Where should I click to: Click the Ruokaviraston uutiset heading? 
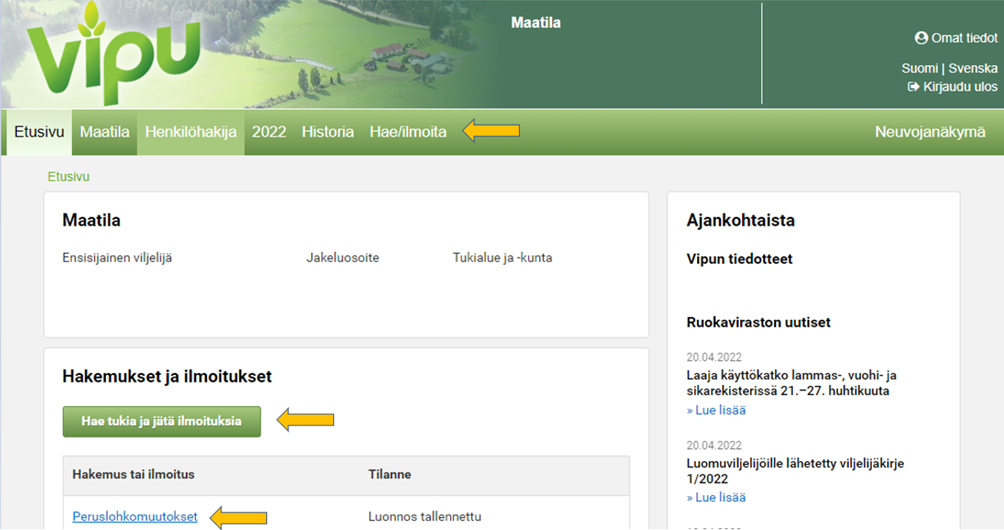coord(758,322)
